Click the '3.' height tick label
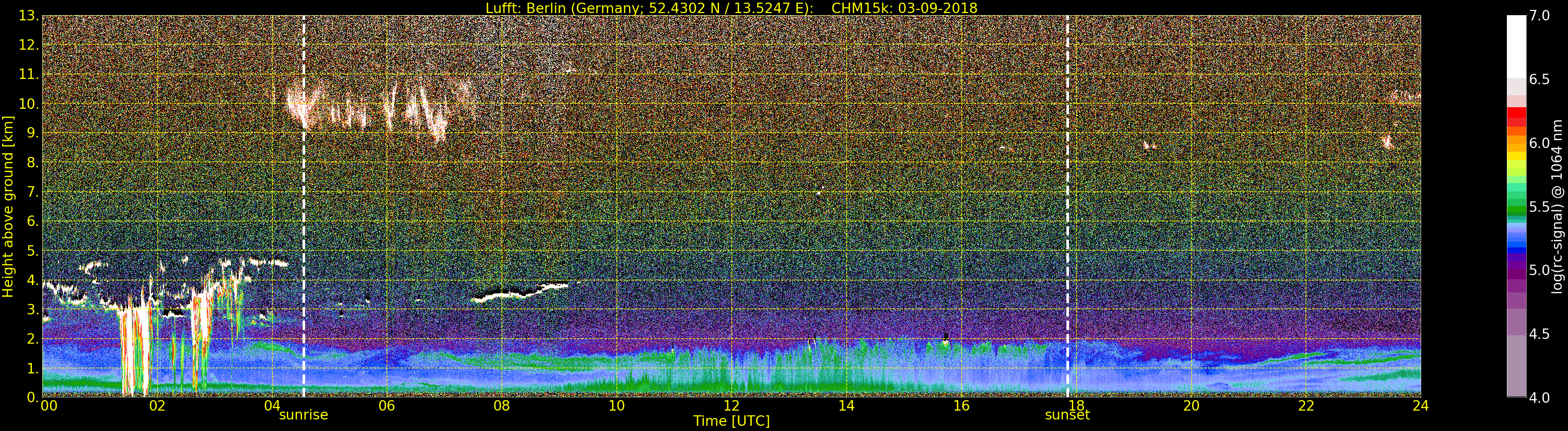Screen dimensions: 1568x431 (33, 309)
